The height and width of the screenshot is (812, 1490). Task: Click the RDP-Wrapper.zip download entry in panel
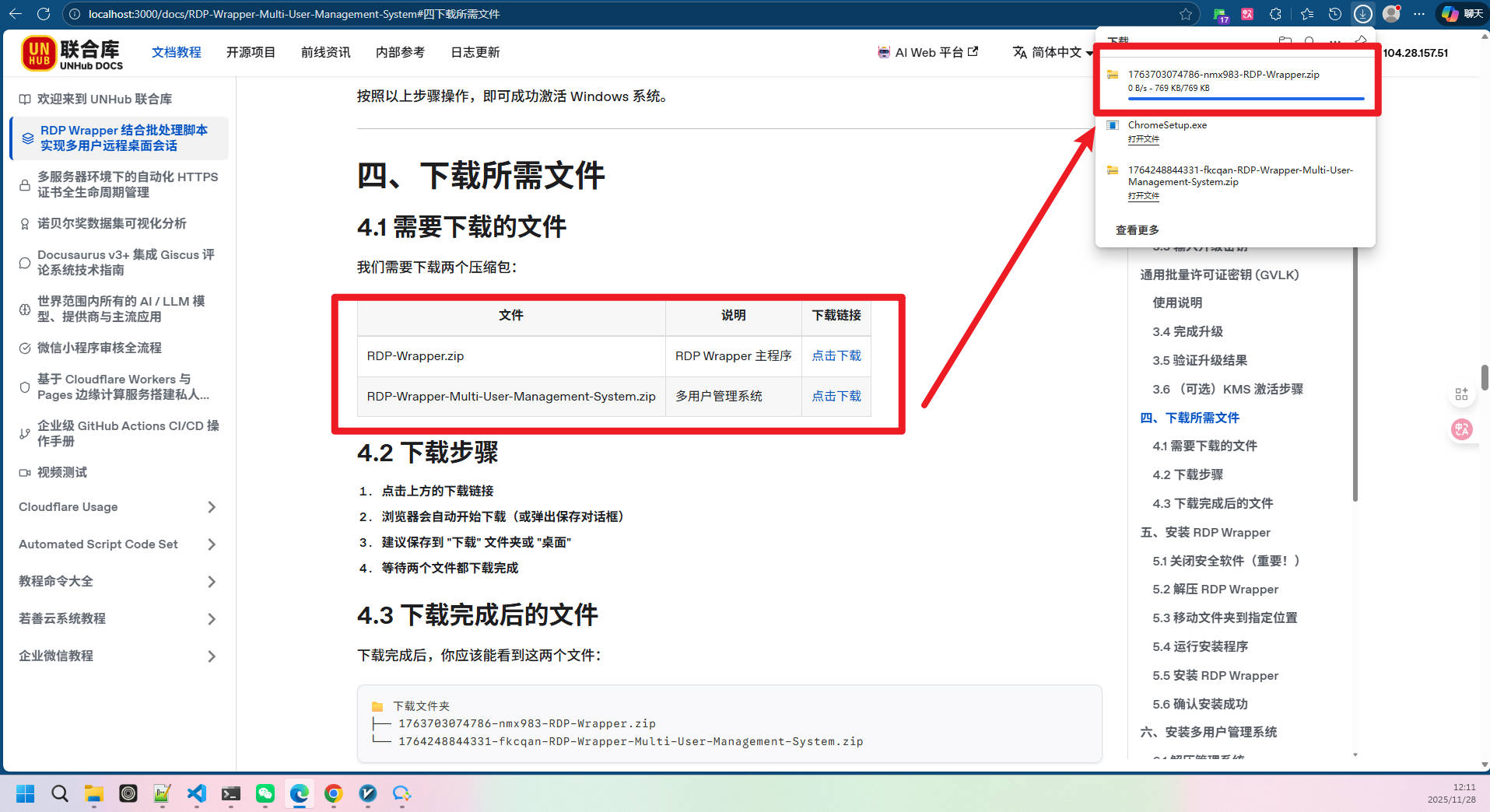coord(1236,81)
